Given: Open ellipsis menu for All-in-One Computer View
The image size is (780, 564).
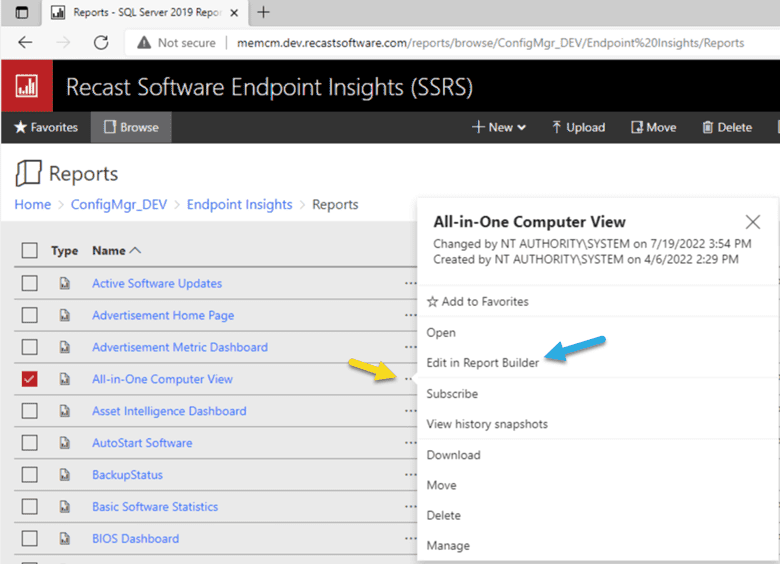Looking at the screenshot, I should (x=408, y=379).
